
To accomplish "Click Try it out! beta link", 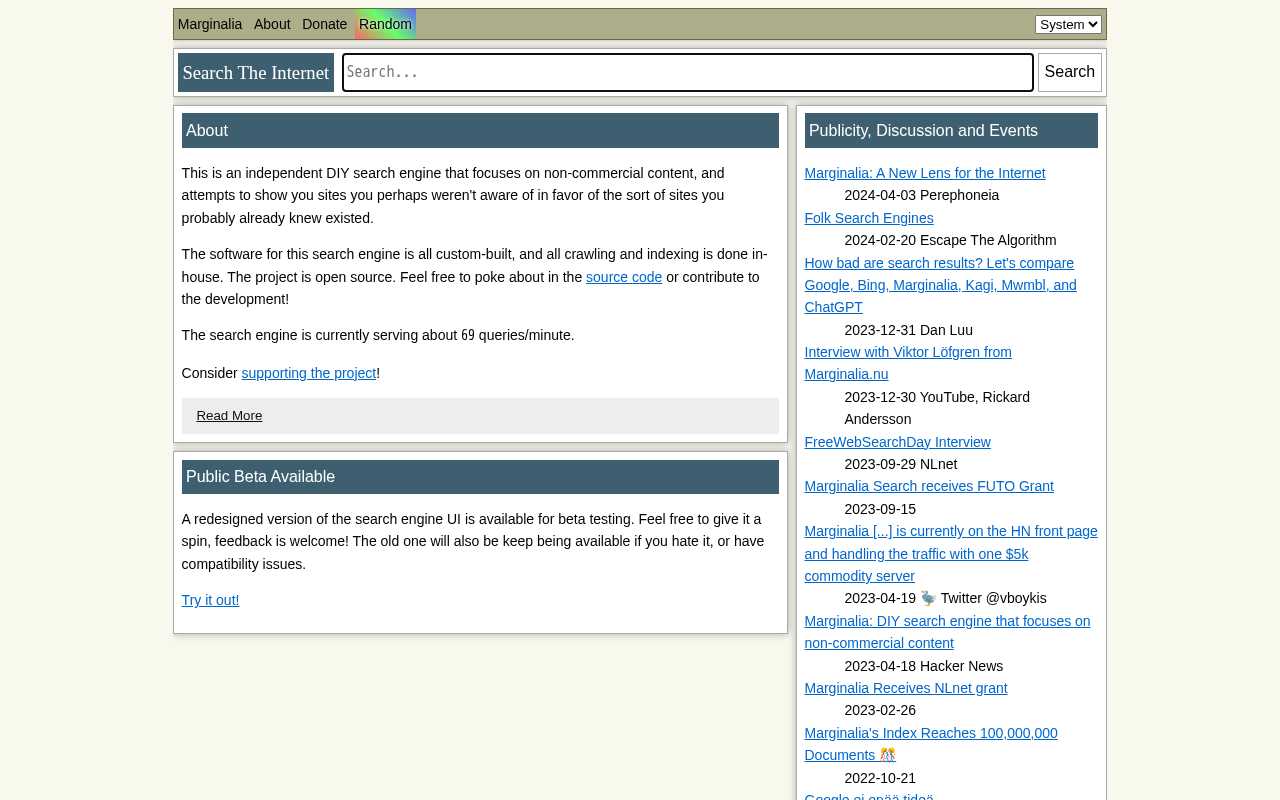I will [x=210, y=600].
